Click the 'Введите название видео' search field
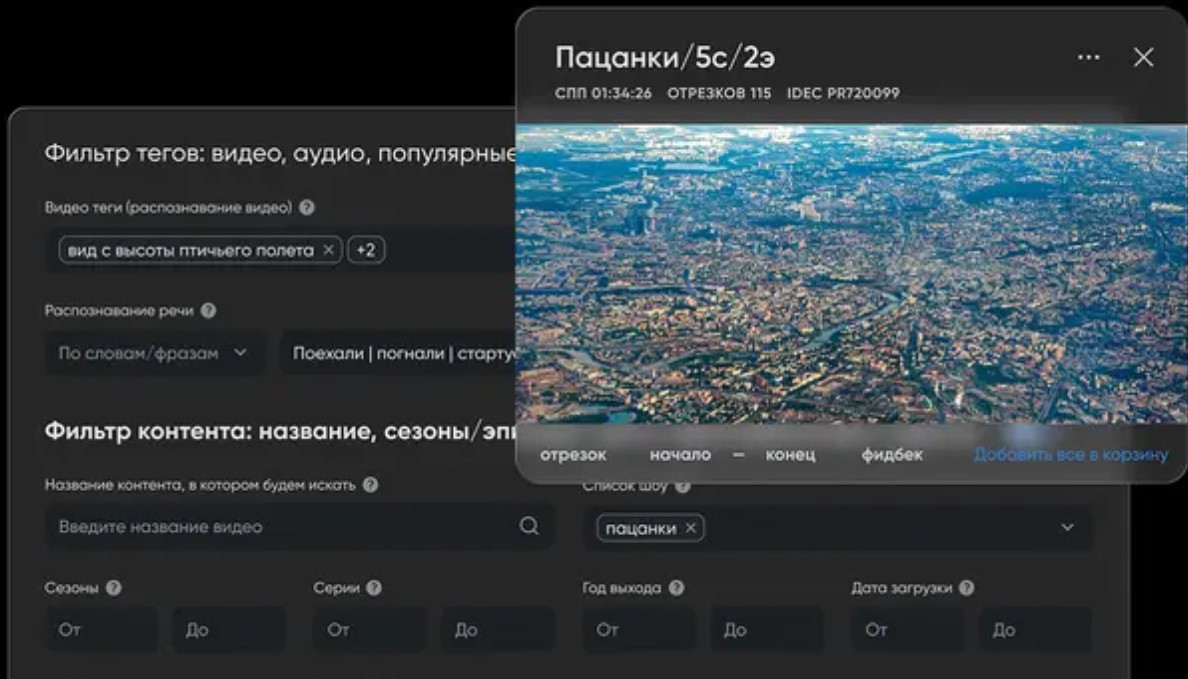This screenshot has width=1188, height=679. (300, 527)
